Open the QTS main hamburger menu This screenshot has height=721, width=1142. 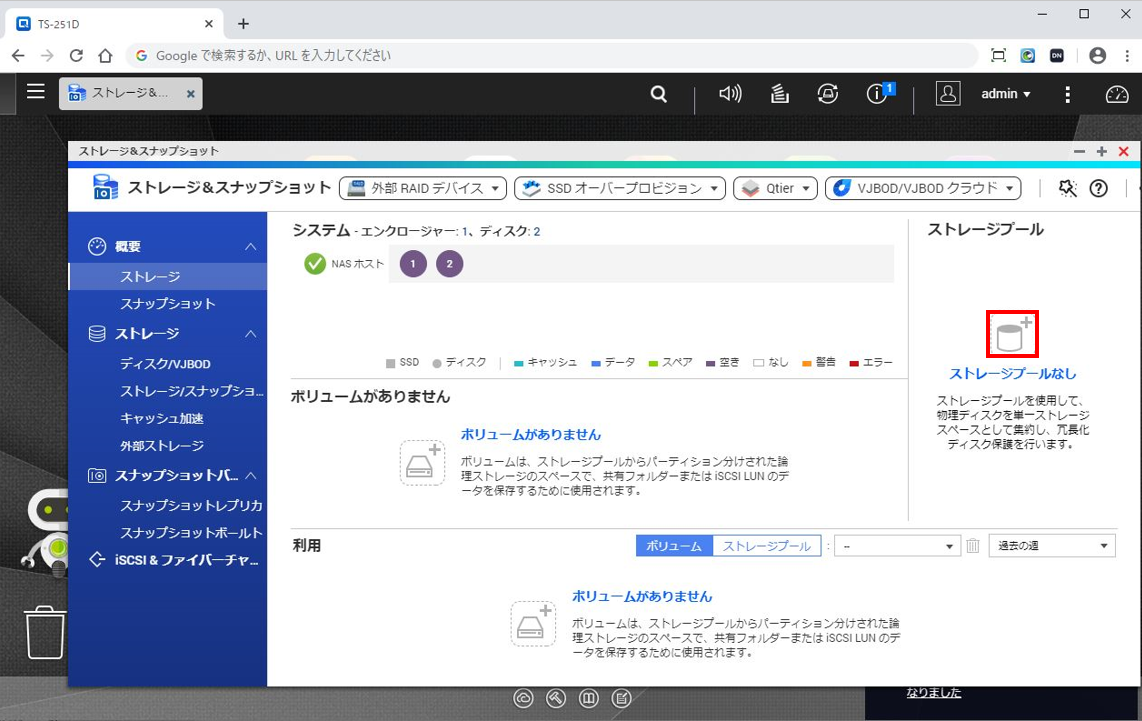pos(36,92)
